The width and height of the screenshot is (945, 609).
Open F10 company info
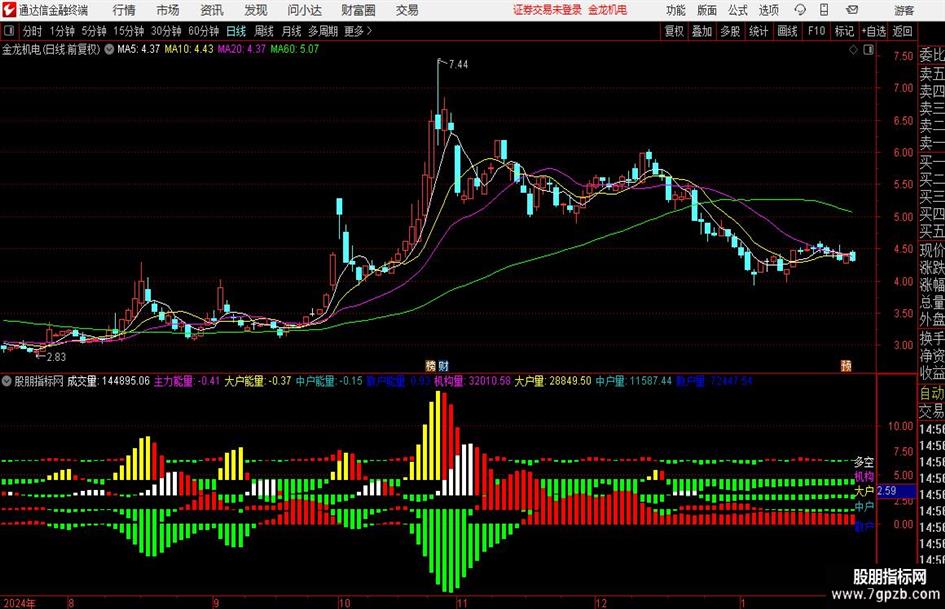817,31
